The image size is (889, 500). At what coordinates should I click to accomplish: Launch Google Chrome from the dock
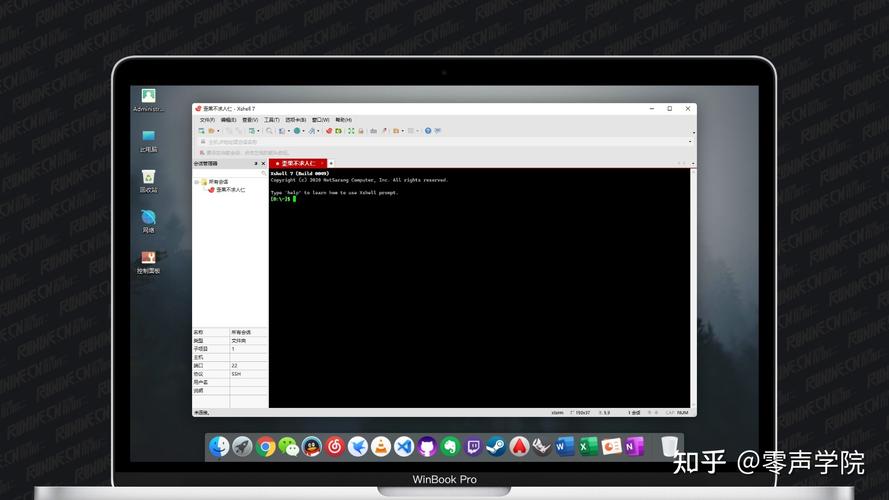point(266,447)
